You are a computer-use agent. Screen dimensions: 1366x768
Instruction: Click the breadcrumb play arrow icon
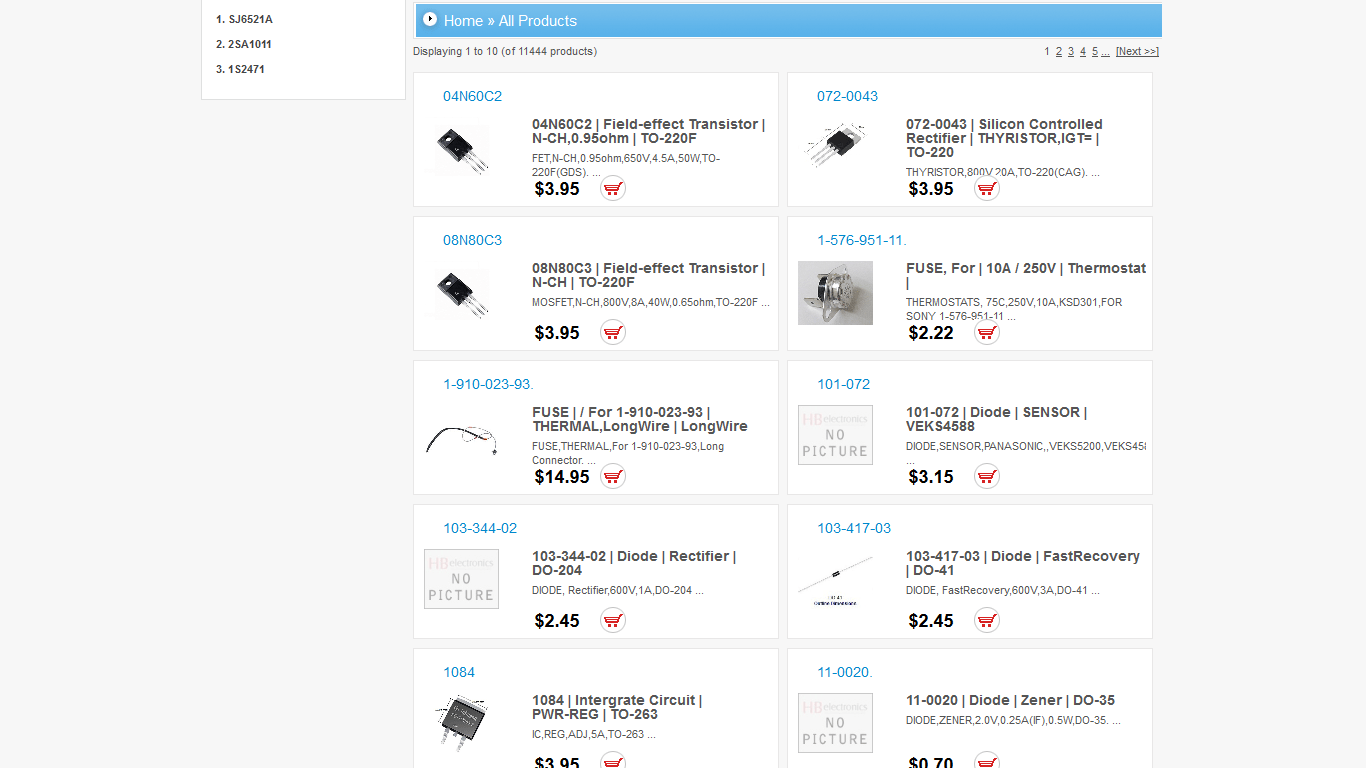coord(430,19)
